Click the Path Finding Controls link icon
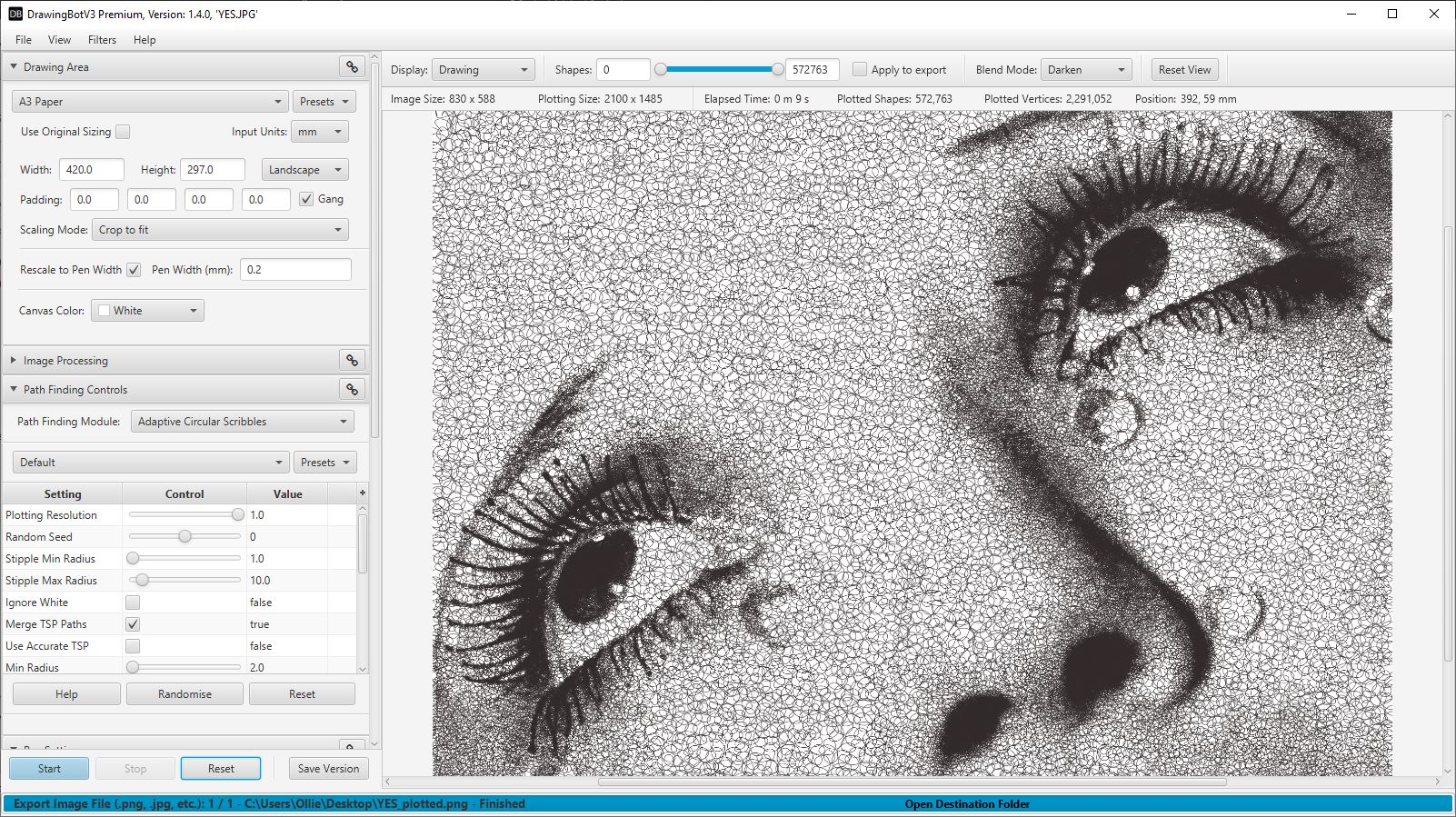Image resolution: width=1456 pixels, height=817 pixels. click(352, 389)
